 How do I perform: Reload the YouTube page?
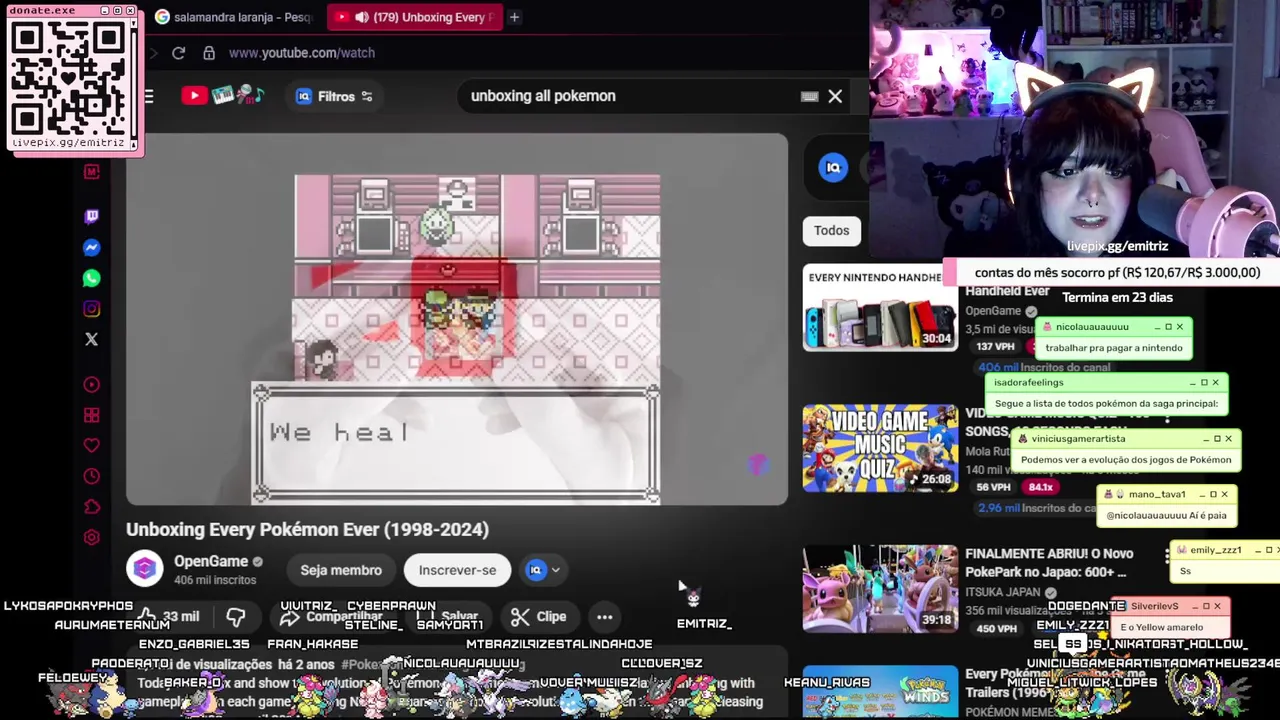[x=178, y=53]
